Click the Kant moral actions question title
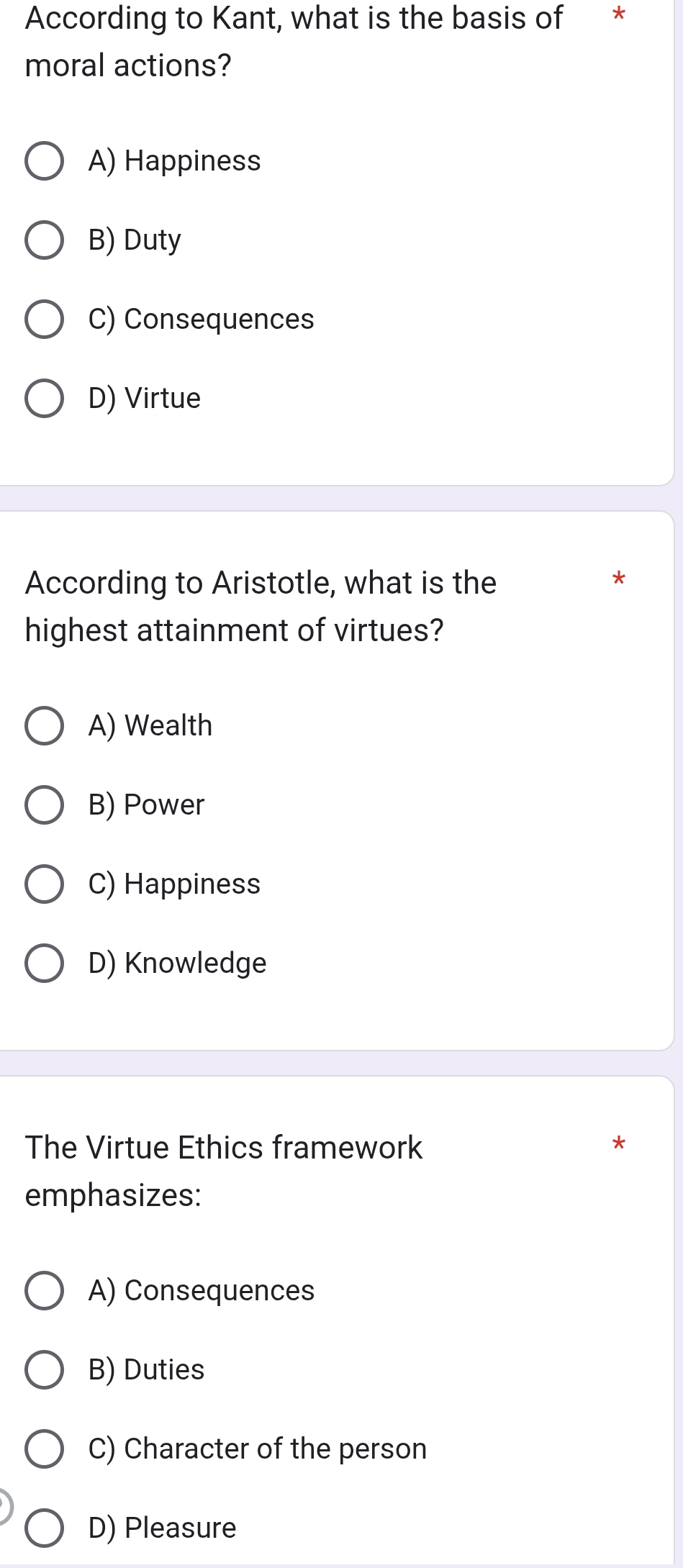 [x=294, y=42]
